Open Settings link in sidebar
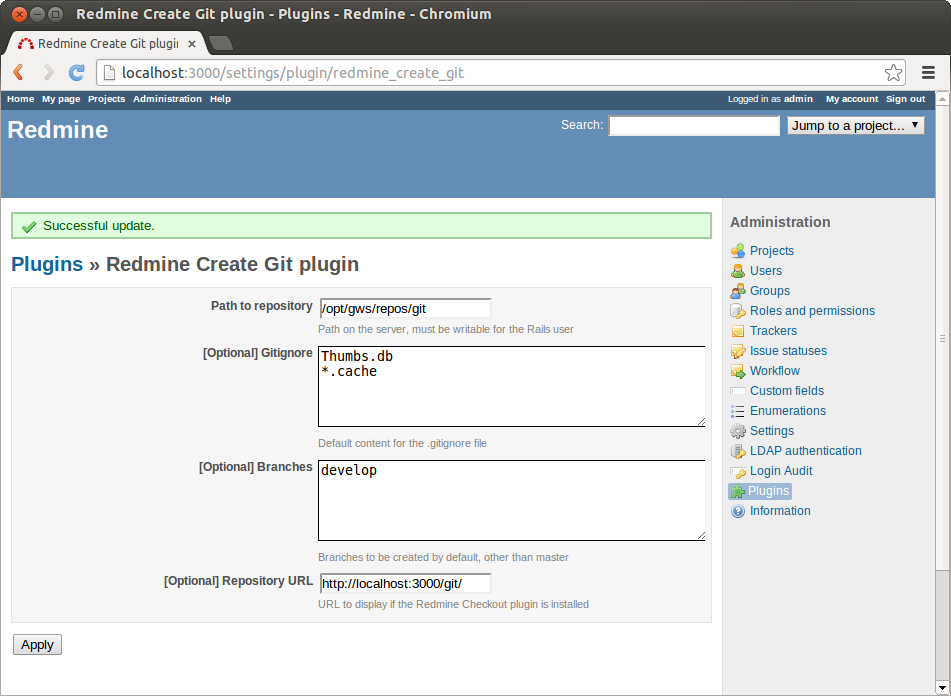This screenshot has width=951, height=696. tap(771, 430)
